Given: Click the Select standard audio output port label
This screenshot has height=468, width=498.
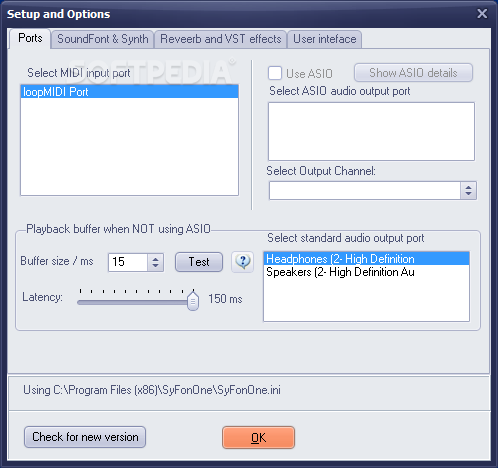Looking at the screenshot, I should [x=346, y=238].
